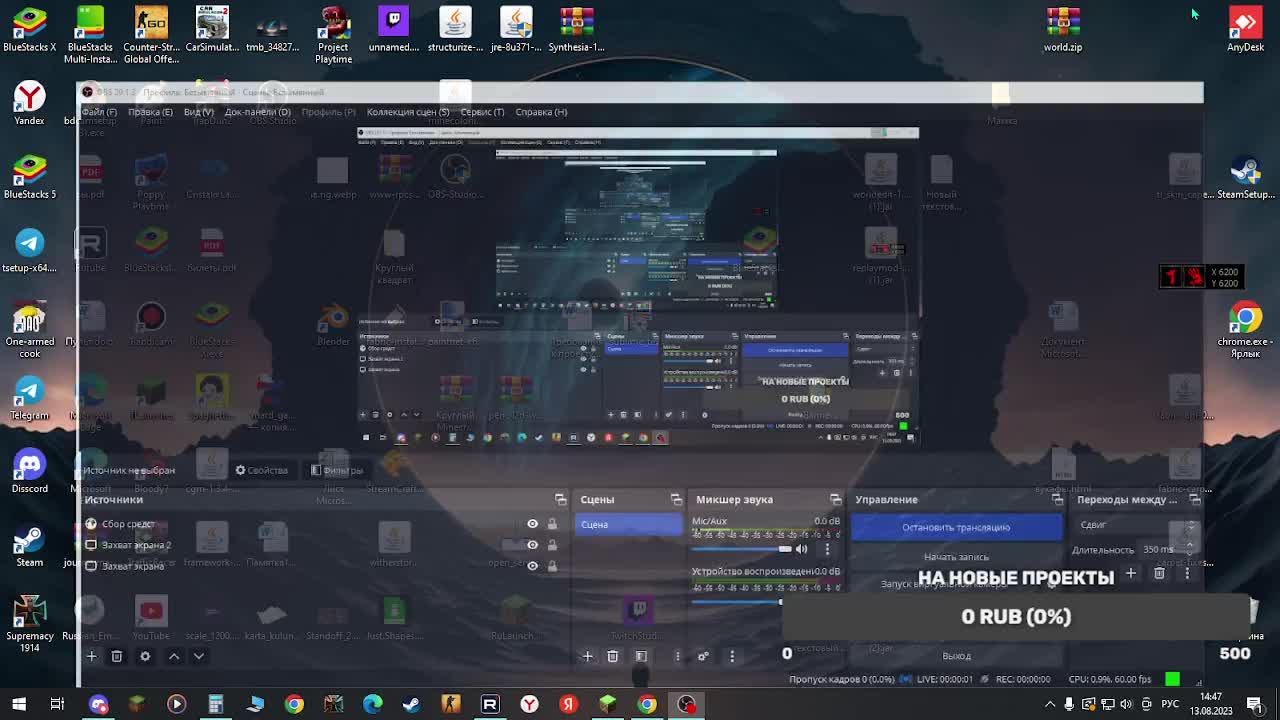Open the Файл menu

pyautogui.click(x=98, y=112)
